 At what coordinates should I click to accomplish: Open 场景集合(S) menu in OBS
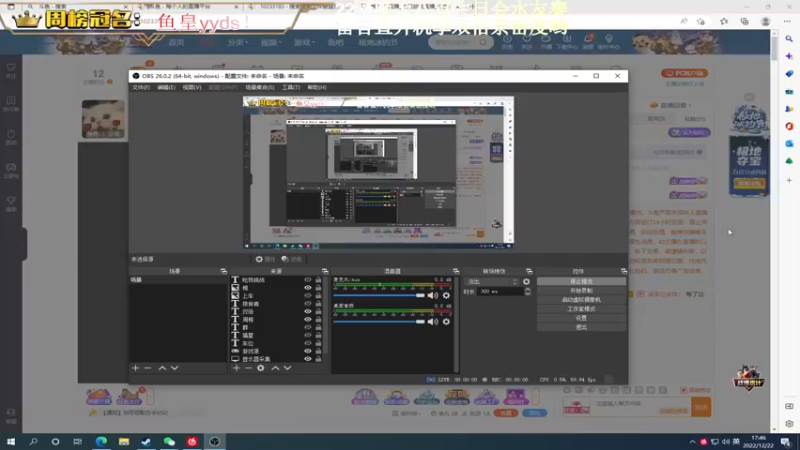pyautogui.click(x=260, y=87)
